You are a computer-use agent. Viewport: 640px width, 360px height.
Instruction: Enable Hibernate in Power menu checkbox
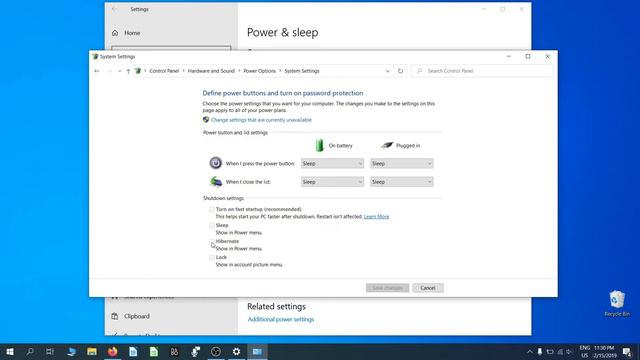tap(212, 242)
